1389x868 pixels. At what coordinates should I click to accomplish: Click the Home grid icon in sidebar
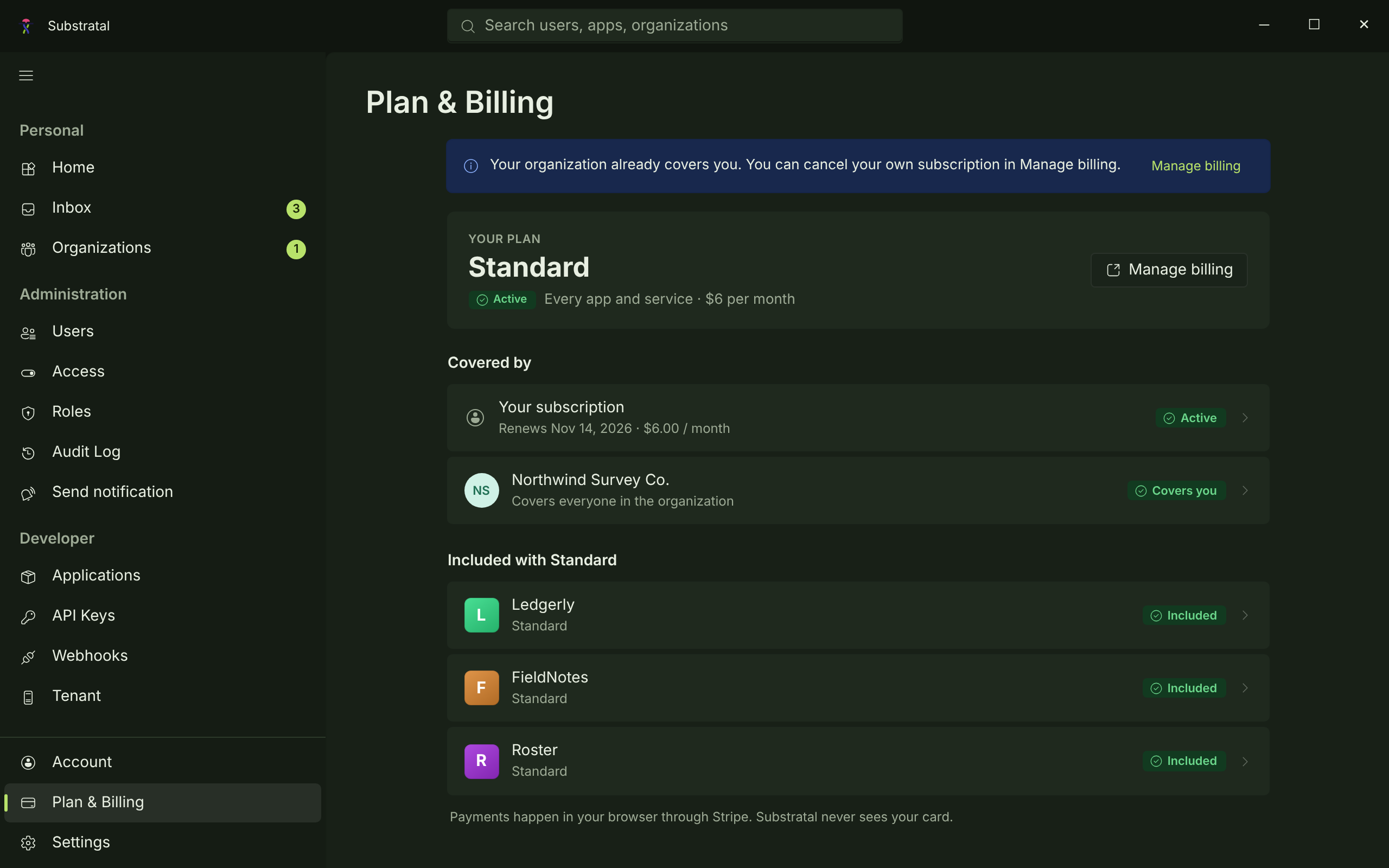pos(28,169)
